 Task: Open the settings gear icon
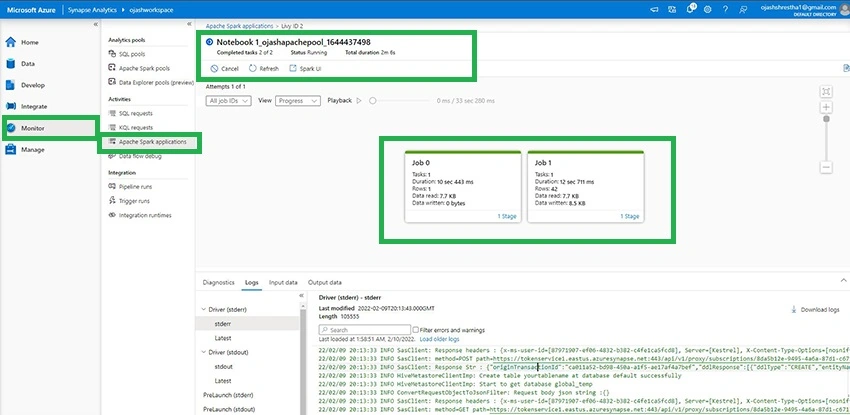coord(707,9)
